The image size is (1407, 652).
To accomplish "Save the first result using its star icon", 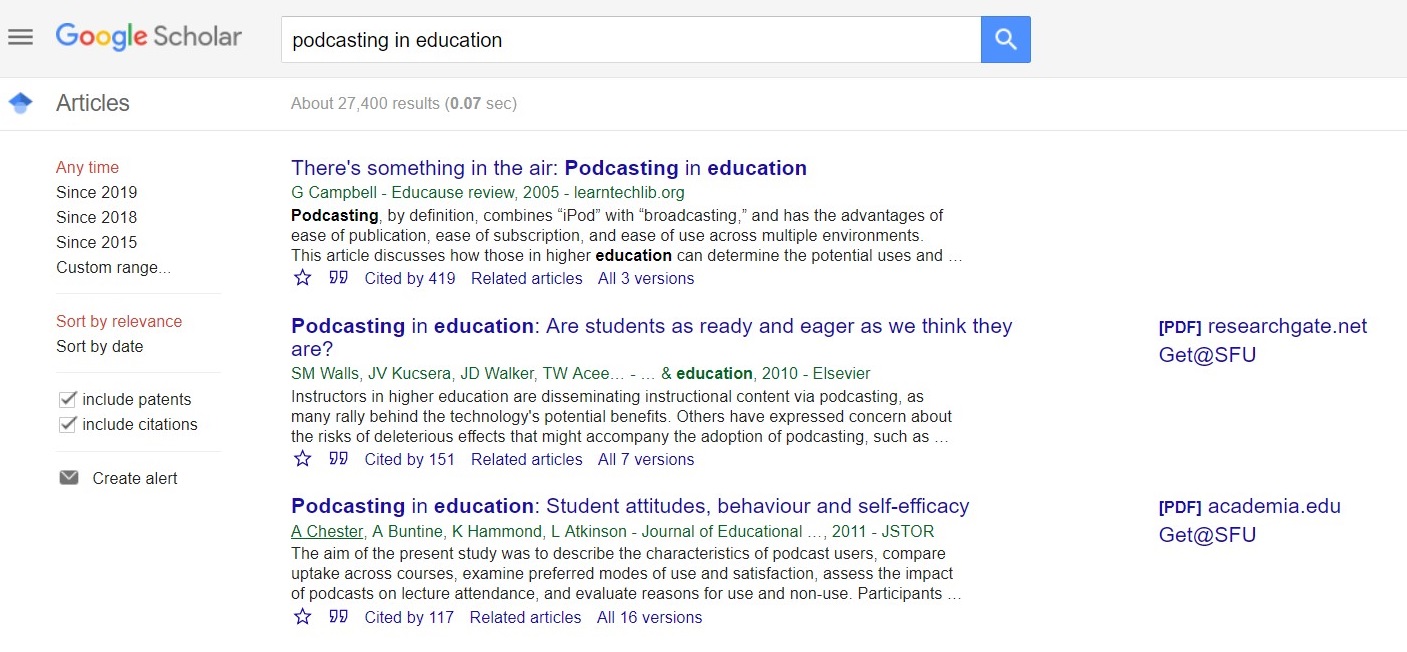I will click(302, 277).
